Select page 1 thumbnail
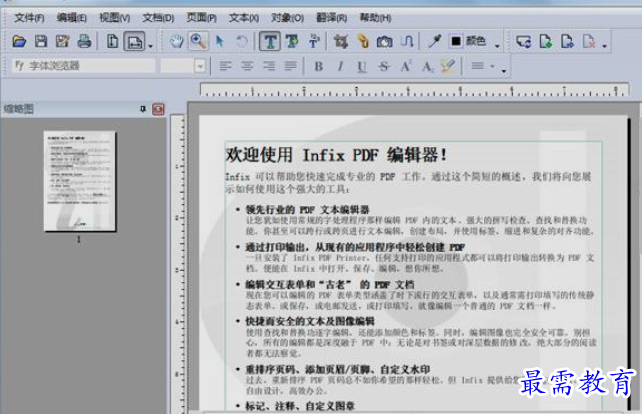This screenshot has height=414, width=642. [x=80, y=181]
